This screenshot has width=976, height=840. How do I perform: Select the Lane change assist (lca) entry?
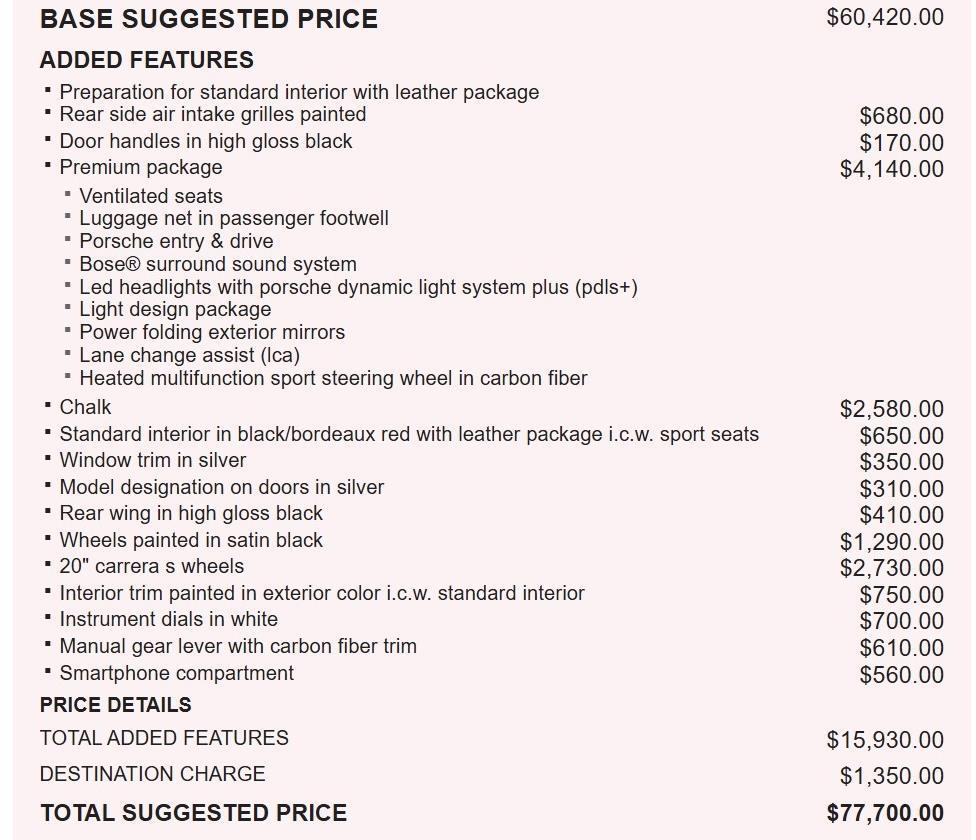(189, 355)
